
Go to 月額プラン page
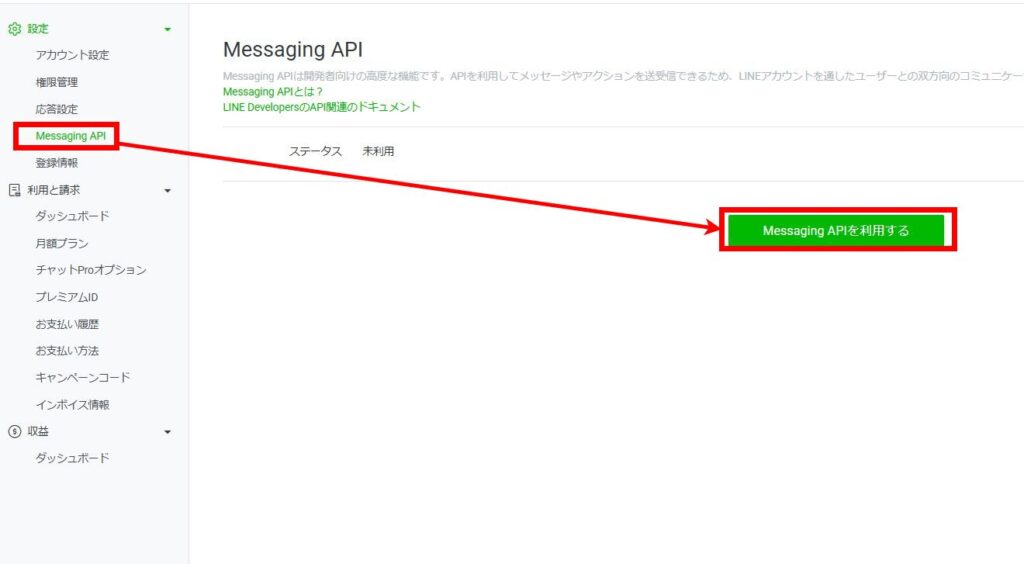tap(62, 243)
